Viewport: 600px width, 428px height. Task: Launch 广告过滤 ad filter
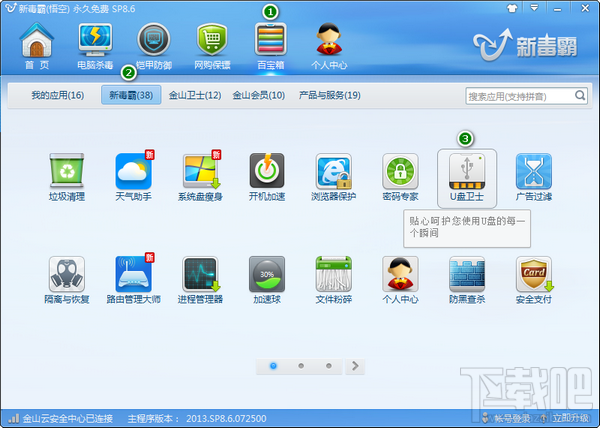pyautogui.click(x=533, y=177)
